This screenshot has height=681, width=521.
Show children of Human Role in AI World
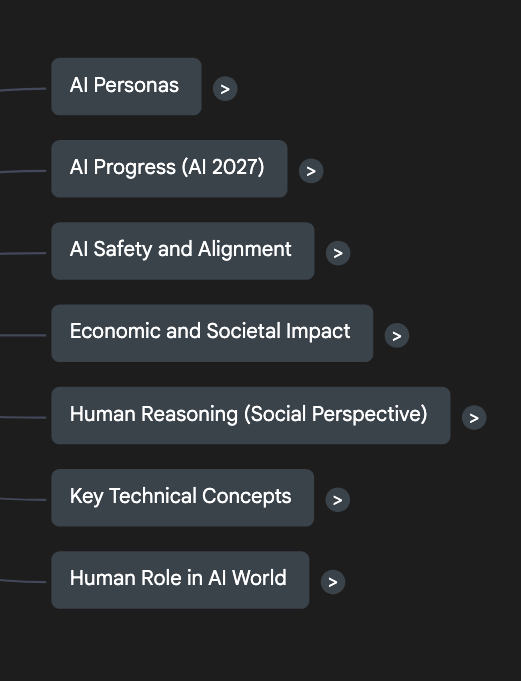[x=333, y=582]
